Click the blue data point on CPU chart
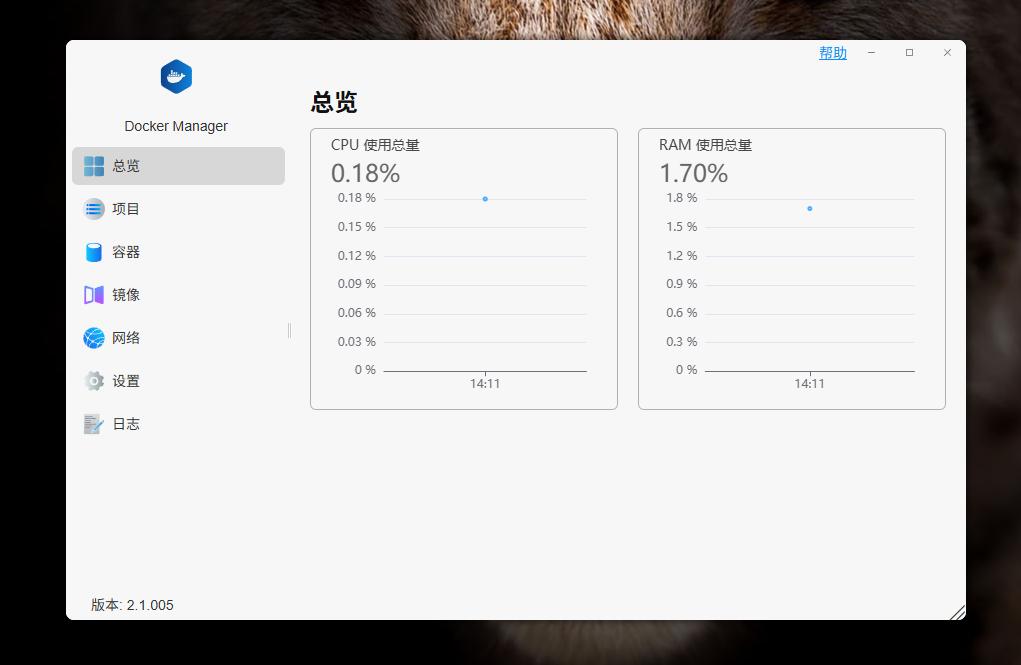 click(485, 199)
